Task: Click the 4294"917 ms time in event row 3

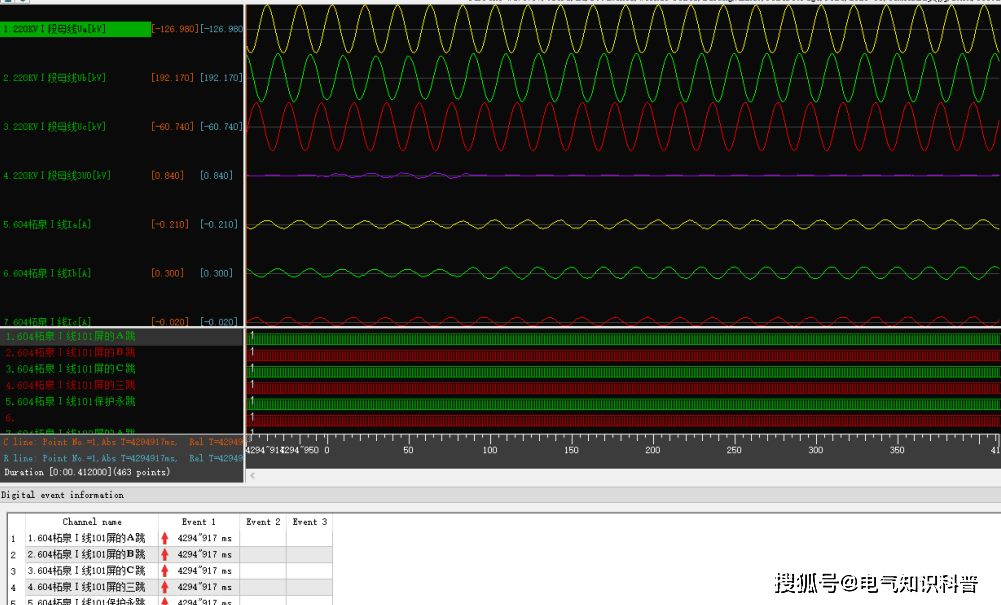Action: [204, 571]
